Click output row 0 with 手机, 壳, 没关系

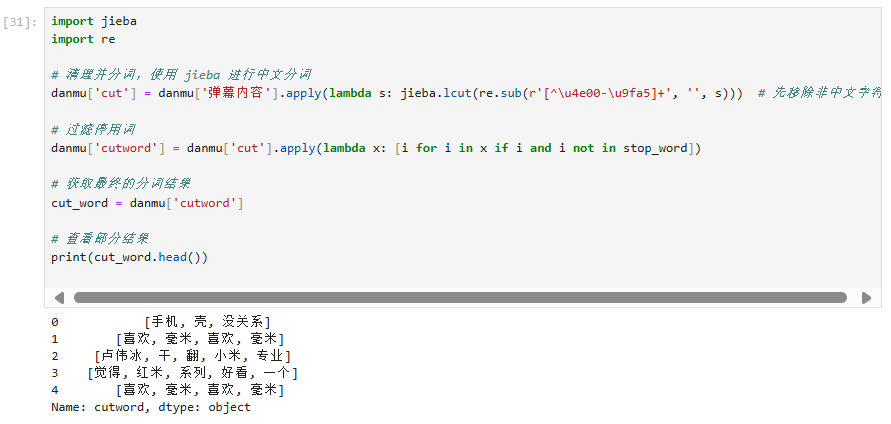(207, 322)
